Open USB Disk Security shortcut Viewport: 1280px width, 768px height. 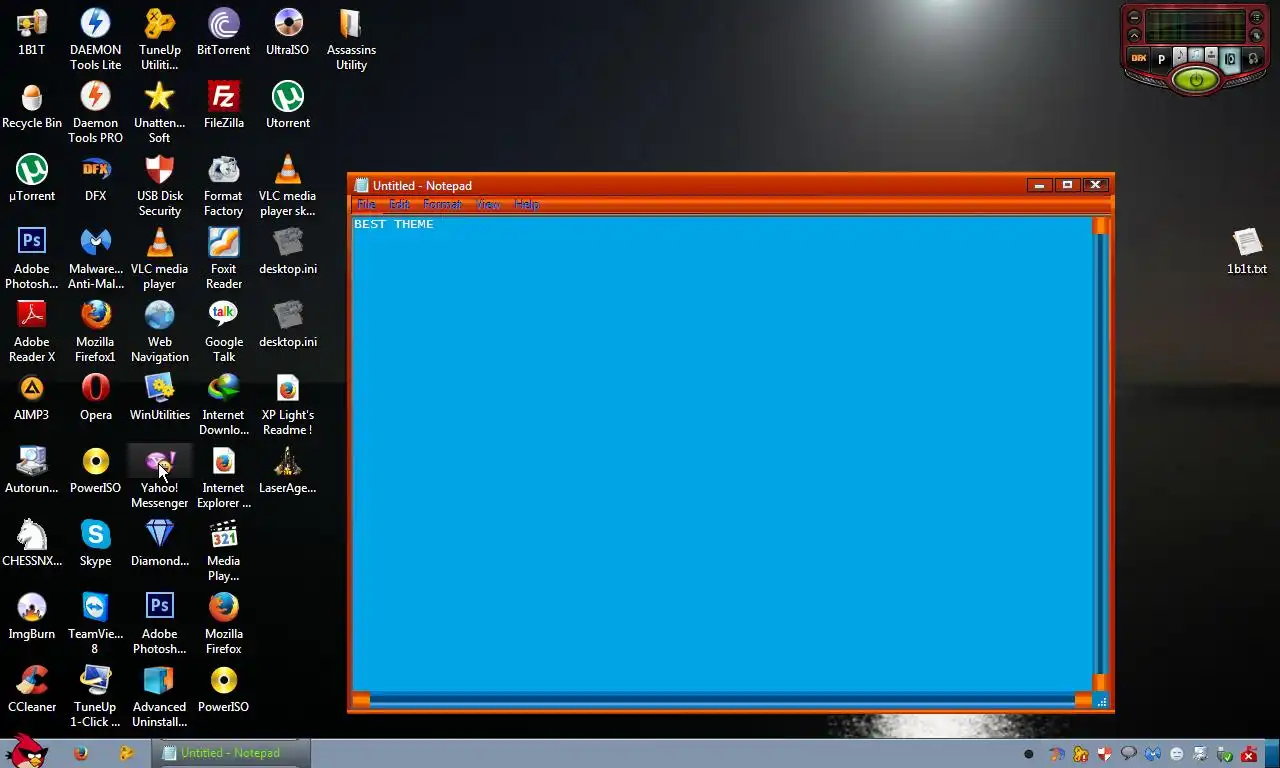[x=160, y=185]
